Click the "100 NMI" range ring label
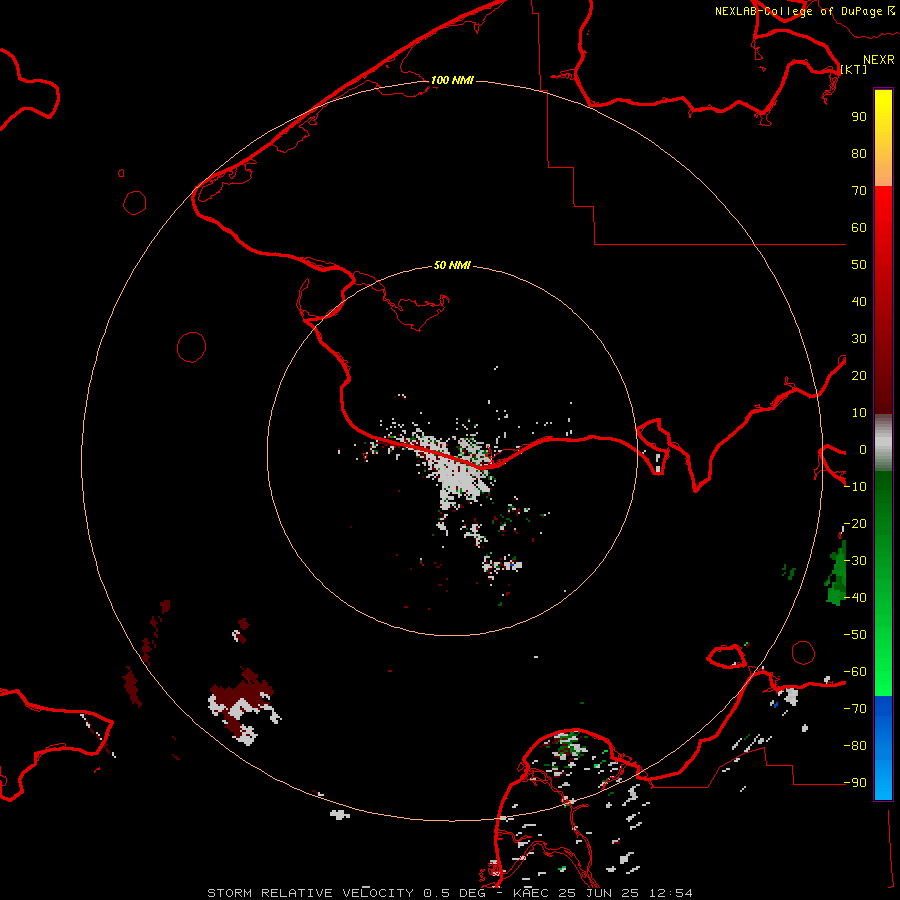 (x=452, y=80)
